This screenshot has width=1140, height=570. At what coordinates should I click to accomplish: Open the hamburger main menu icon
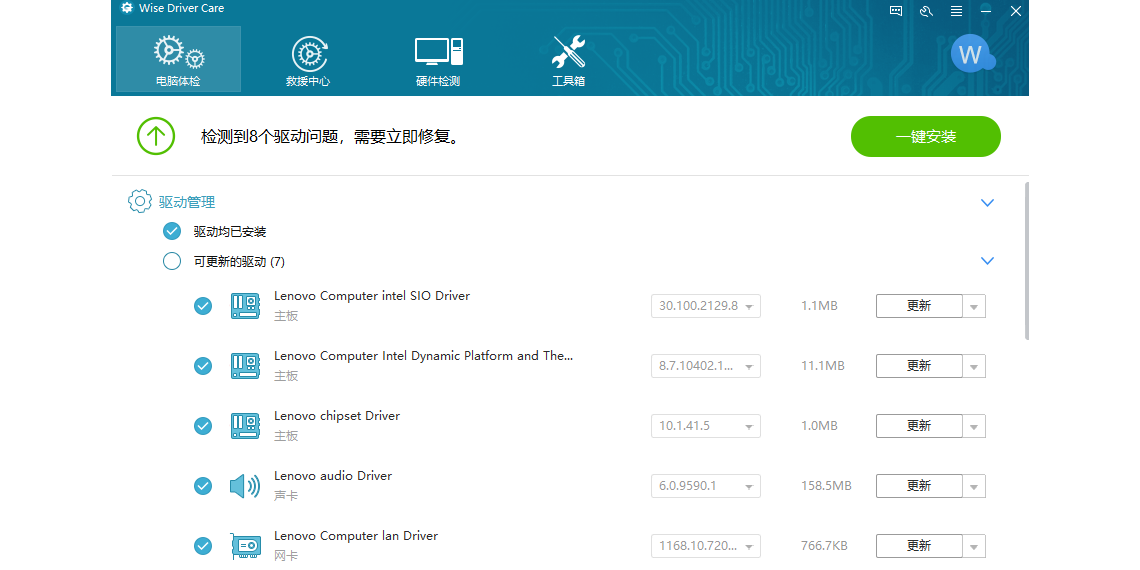[956, 11]
